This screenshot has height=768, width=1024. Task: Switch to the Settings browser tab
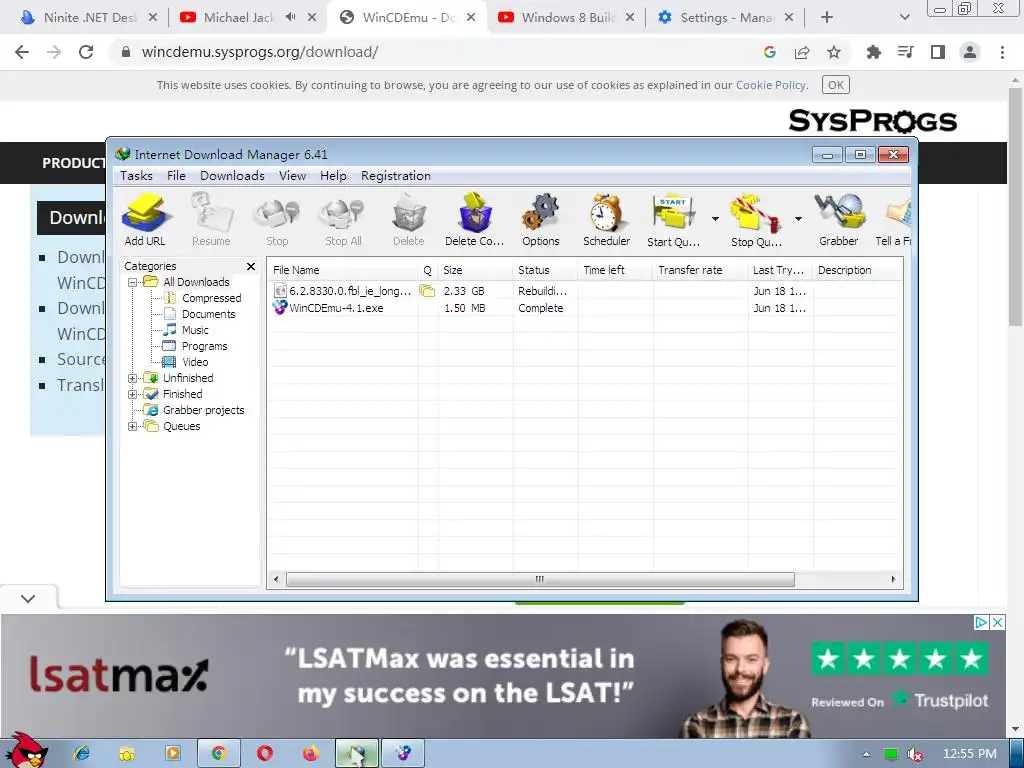726,18
